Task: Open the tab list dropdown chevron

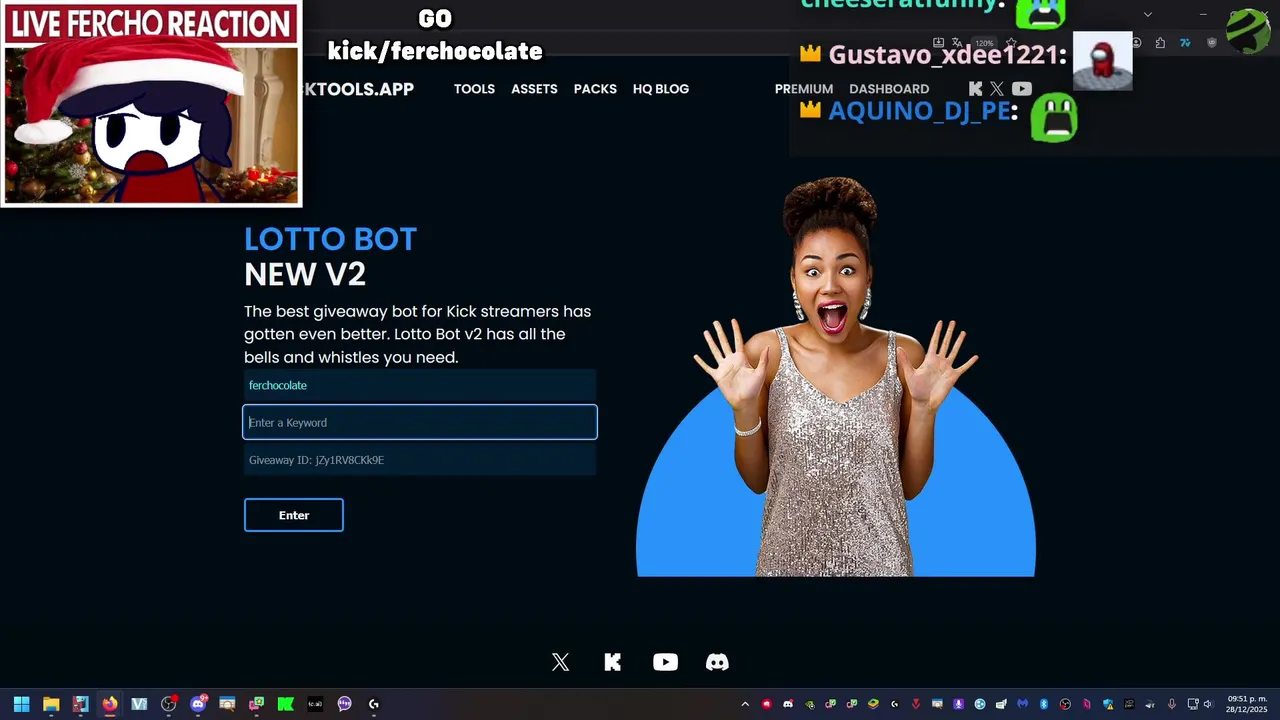Action: tap(1148, 14)
